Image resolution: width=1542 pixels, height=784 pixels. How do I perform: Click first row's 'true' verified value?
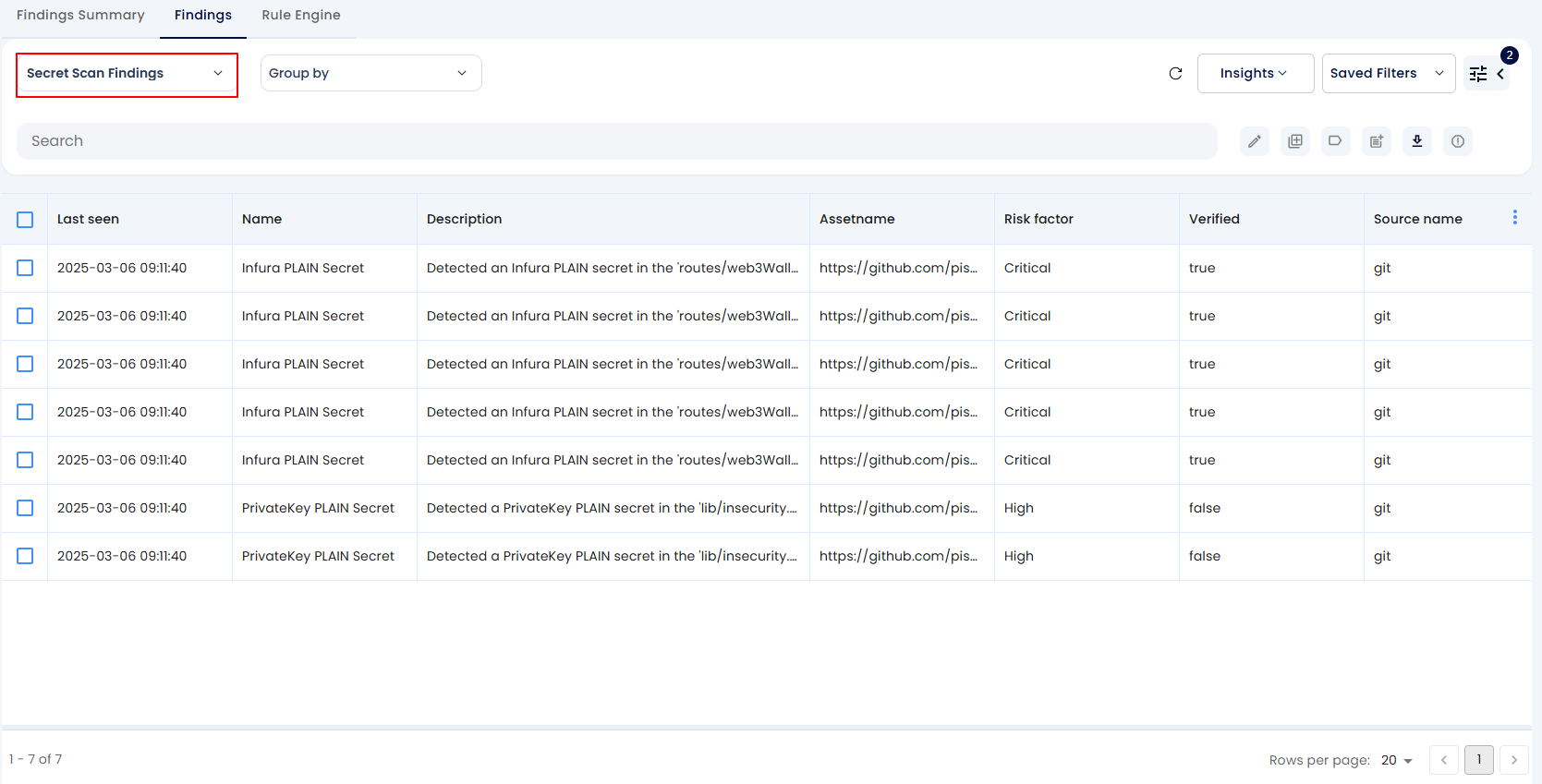pyautogui.click(x=1202, y=268)
